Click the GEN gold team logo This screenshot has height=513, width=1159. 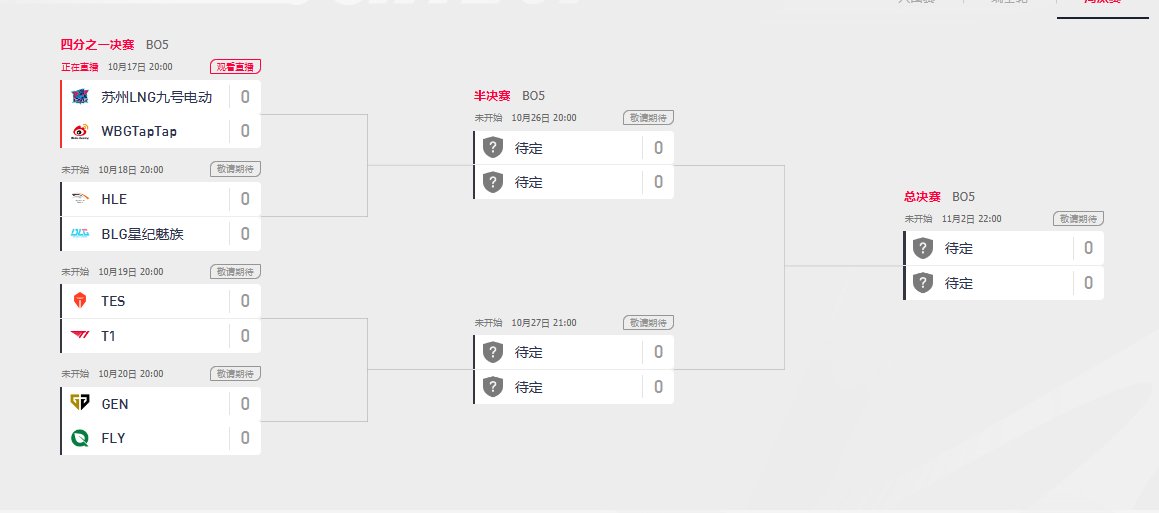(80, 403)
